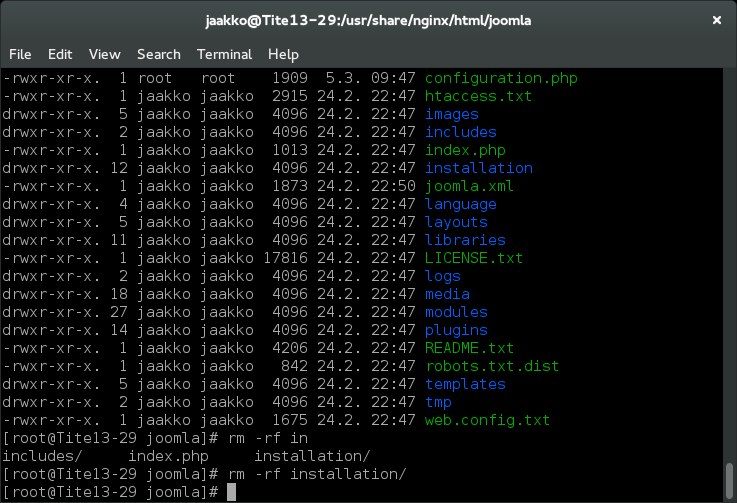Screen dimensions: 737x503
Task: Click the web.config.txt filename
Action: click(487, 420)
